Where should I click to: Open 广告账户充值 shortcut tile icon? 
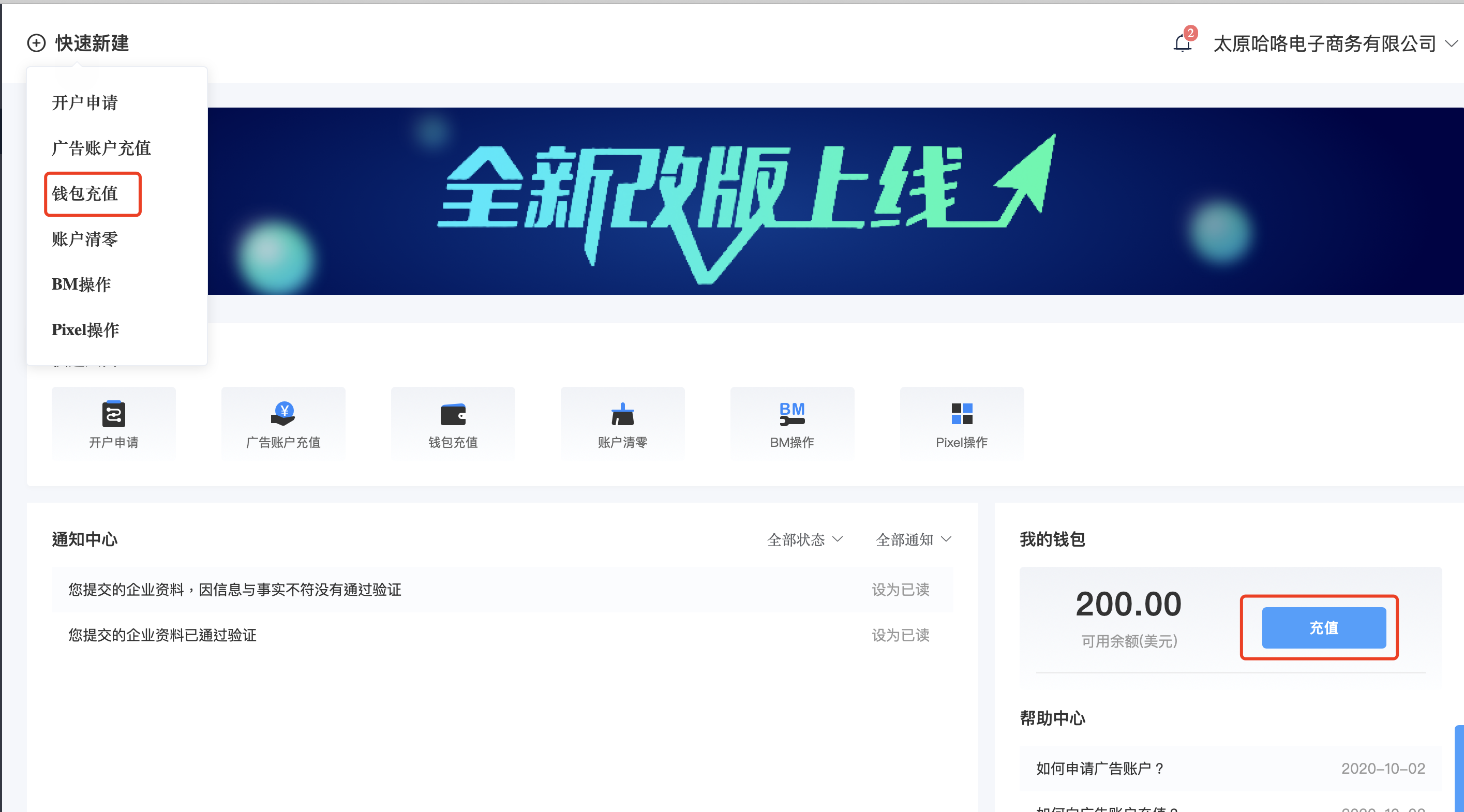point(283,414)
